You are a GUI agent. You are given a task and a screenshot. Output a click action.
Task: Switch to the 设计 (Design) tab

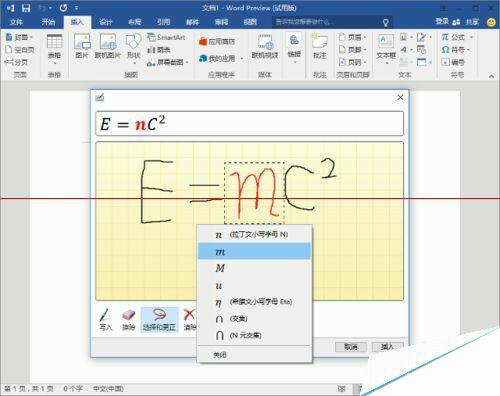[106, 22]
